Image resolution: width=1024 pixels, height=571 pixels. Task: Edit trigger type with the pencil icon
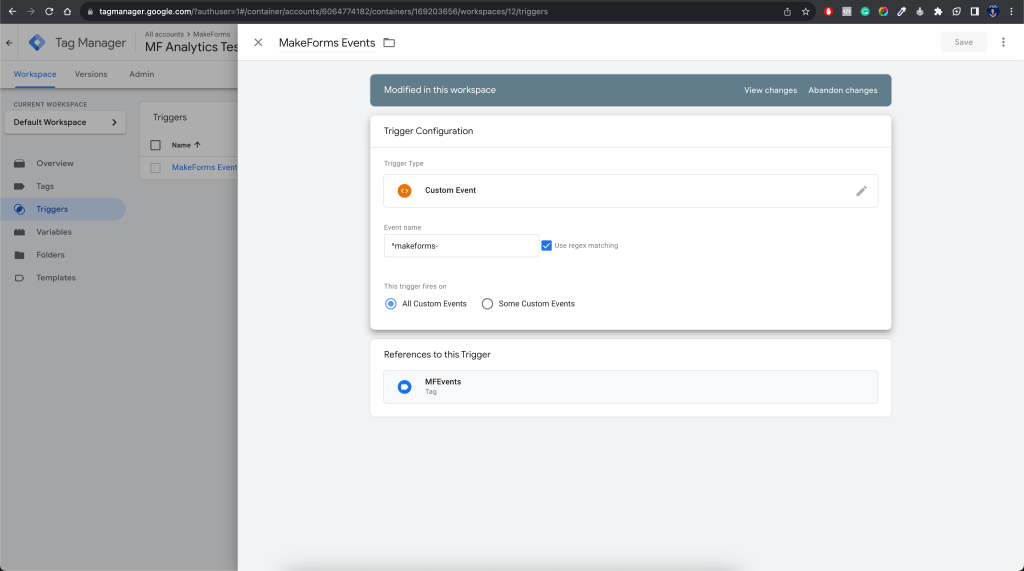pos(861,191)
